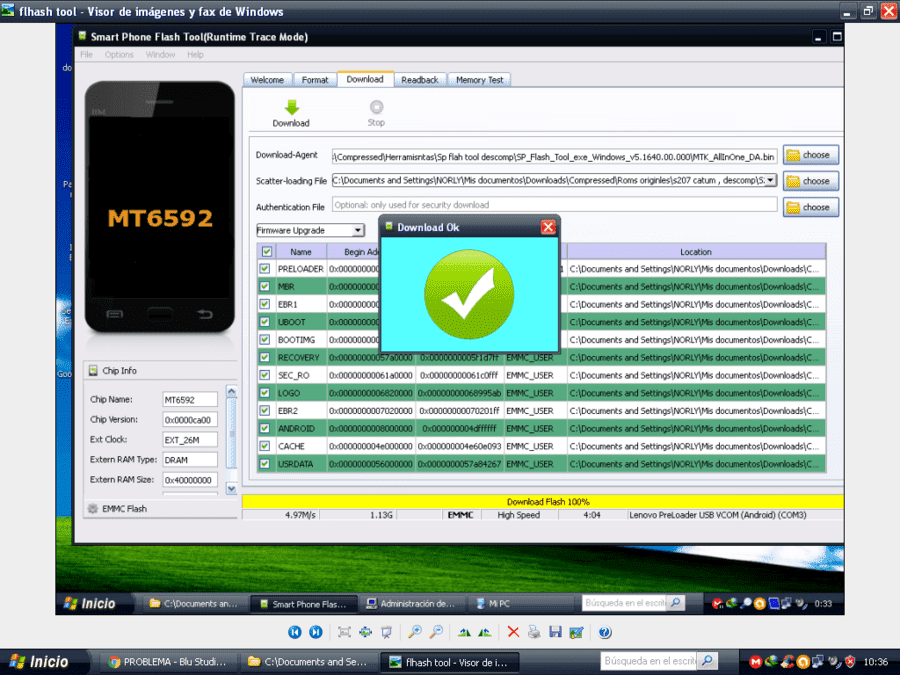The width and height of the screenshot is (900, 675).
Task: Click the Stop icon in toolbar
Action: pyautogui.click(x=376, y=107)
